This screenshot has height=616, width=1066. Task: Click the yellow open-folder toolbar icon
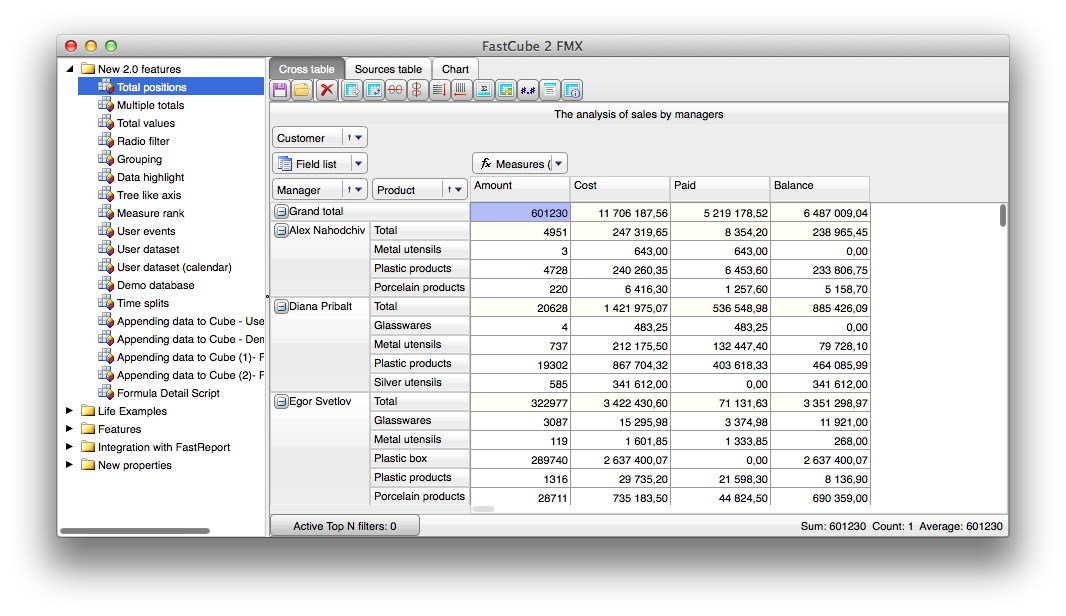point(302,90)
